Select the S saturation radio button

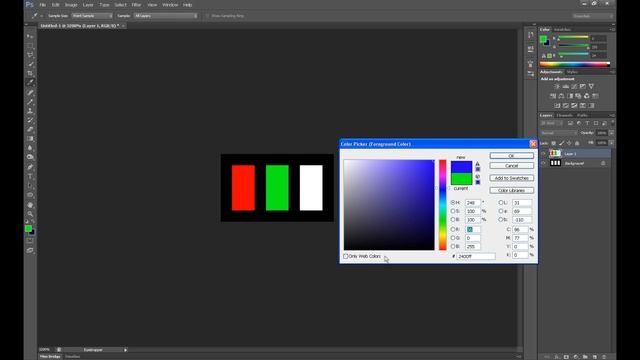click(x=453, y=211)
